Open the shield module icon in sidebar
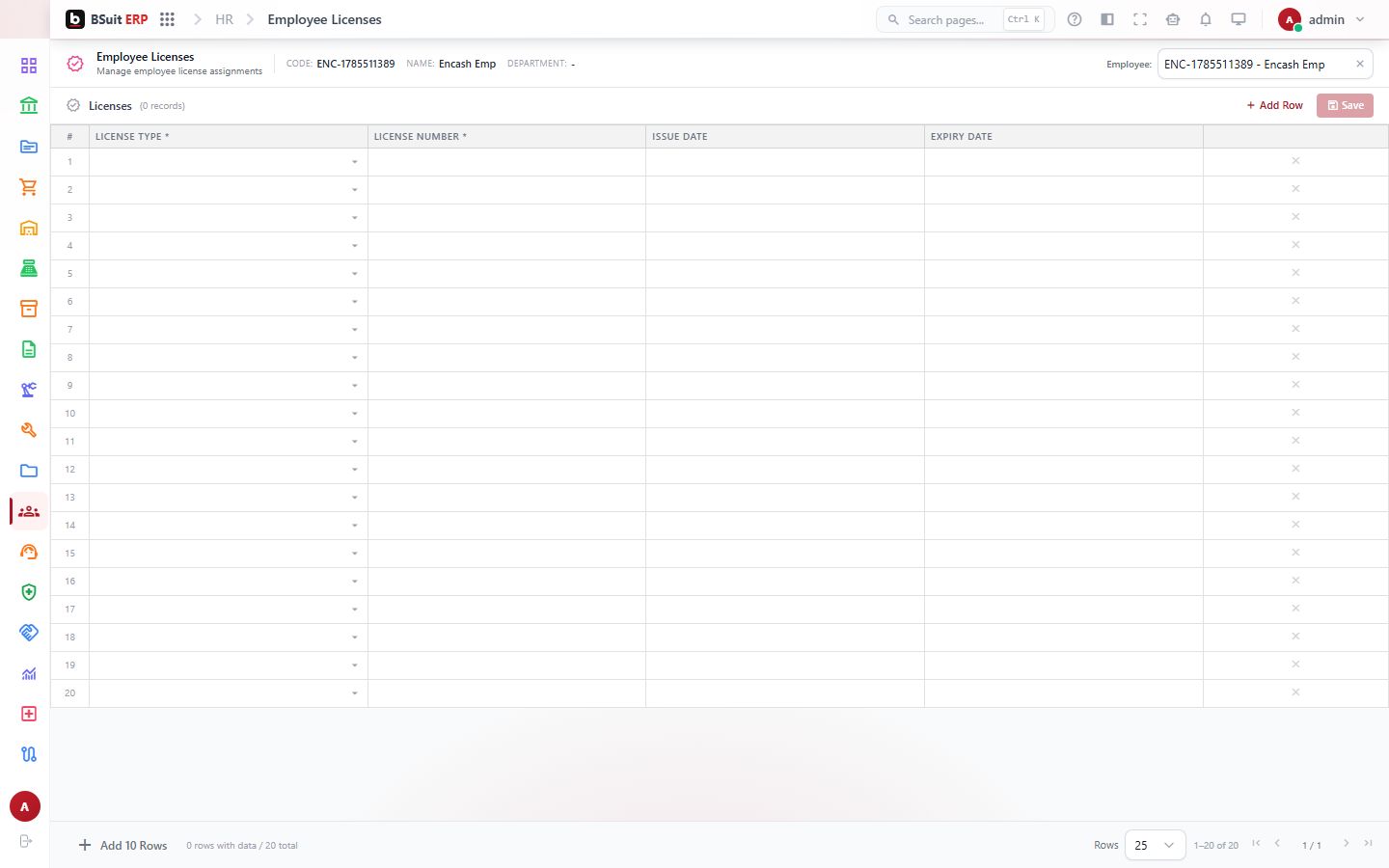Screen dimensions: 1389x868 [x=29, y=592]
